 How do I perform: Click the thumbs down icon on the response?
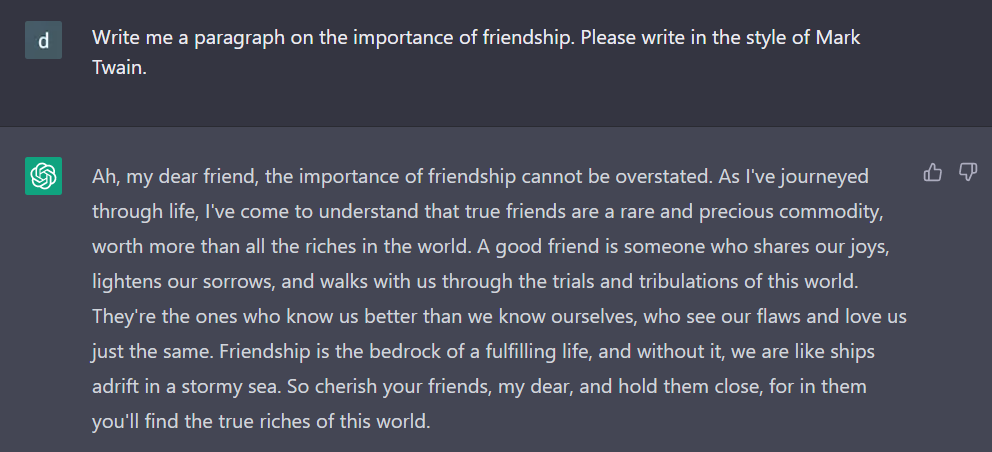point(967,173)
